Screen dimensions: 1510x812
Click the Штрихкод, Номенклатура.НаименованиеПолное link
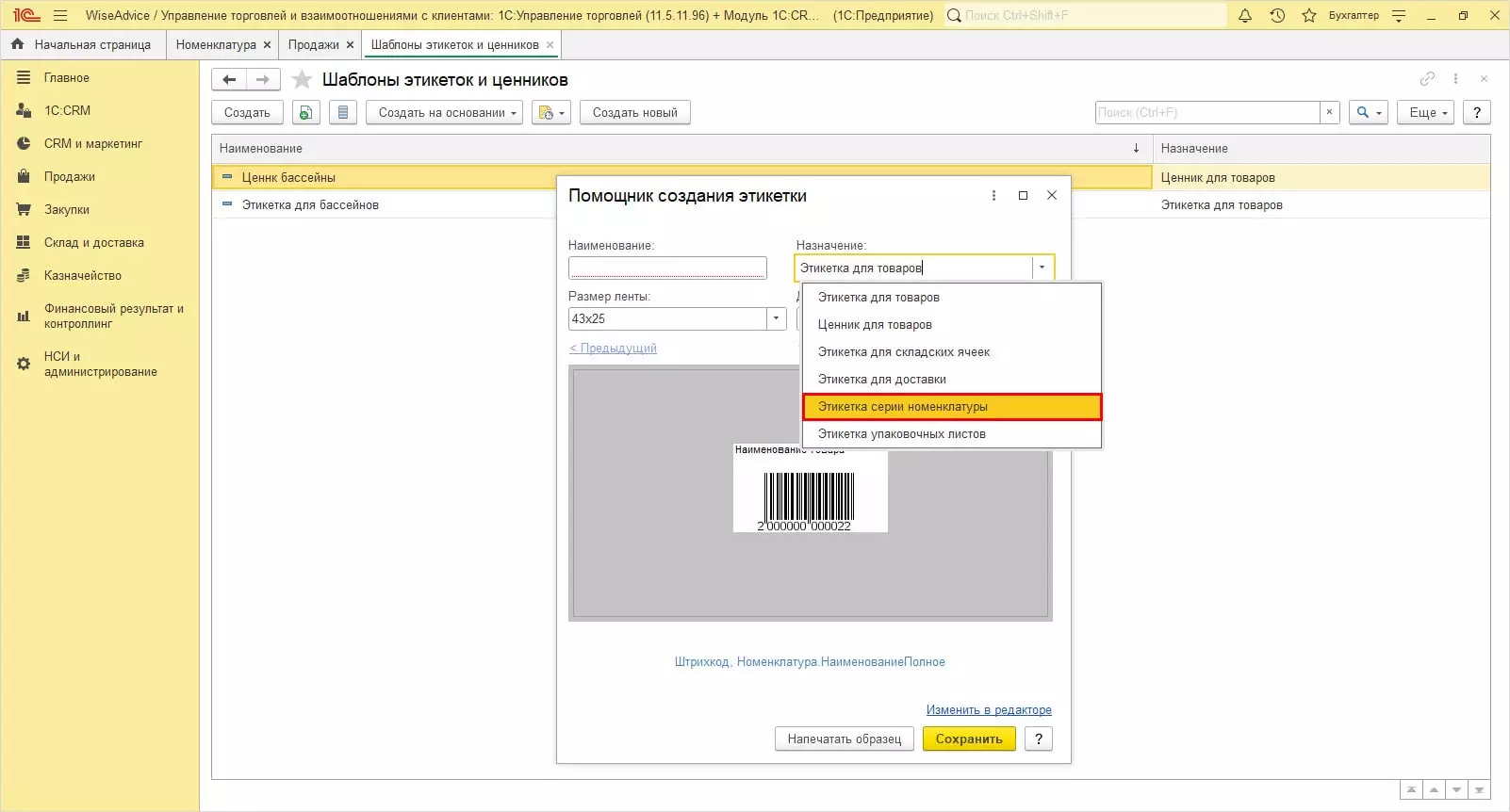click(x=810, y=662)
